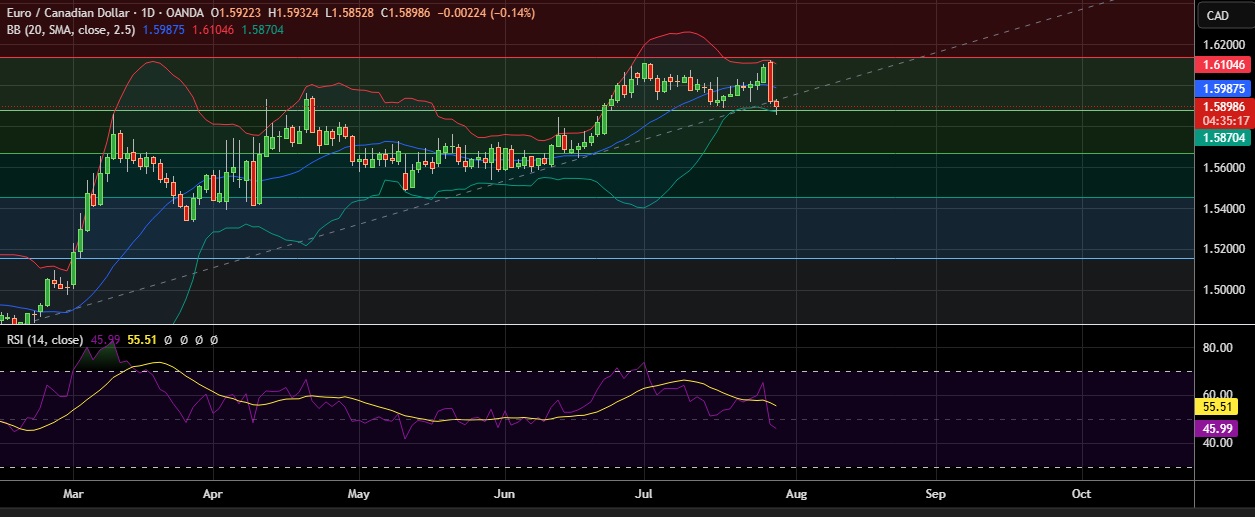Click the teal 1.58704 lower band price label
1255x517 pixels.
pyautogui.click(x=1223, y=138)
